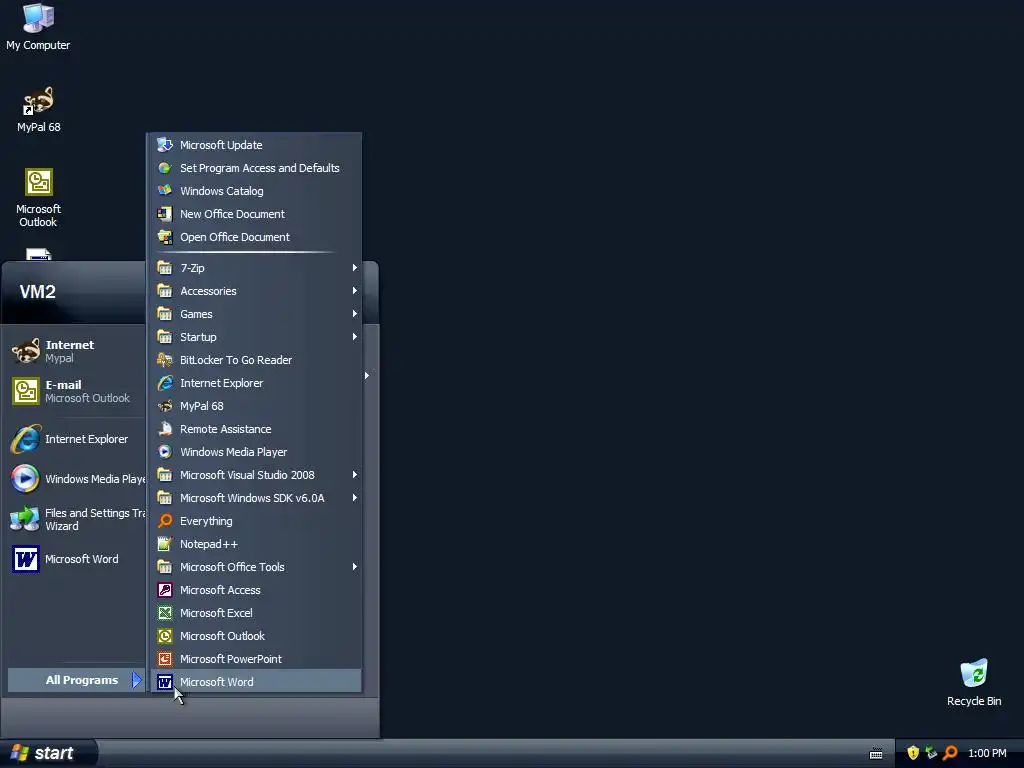
Task: Click the Start button
Action: pos(48,753)
